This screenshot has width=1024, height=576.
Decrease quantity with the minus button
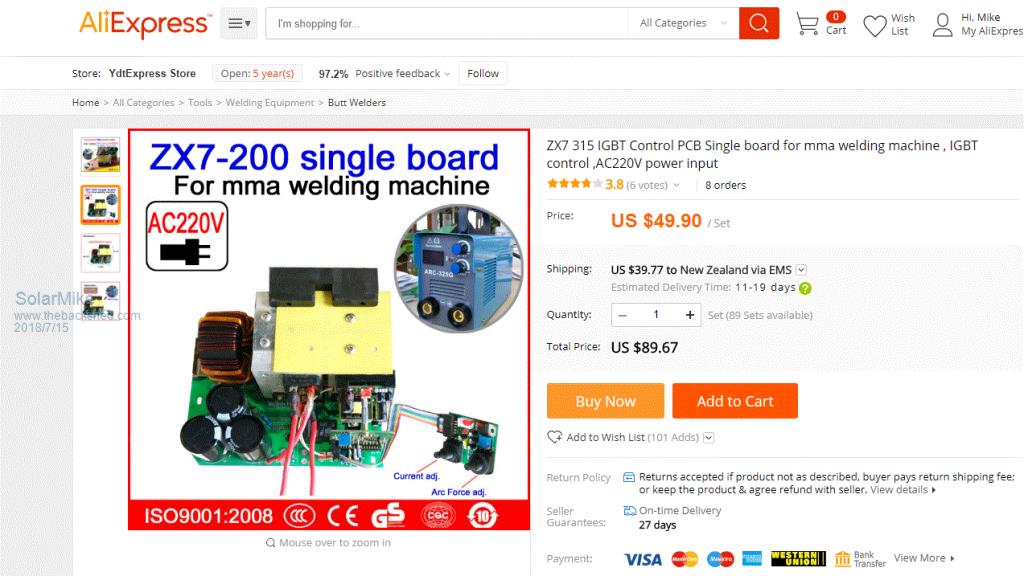(x=622, y=315)
